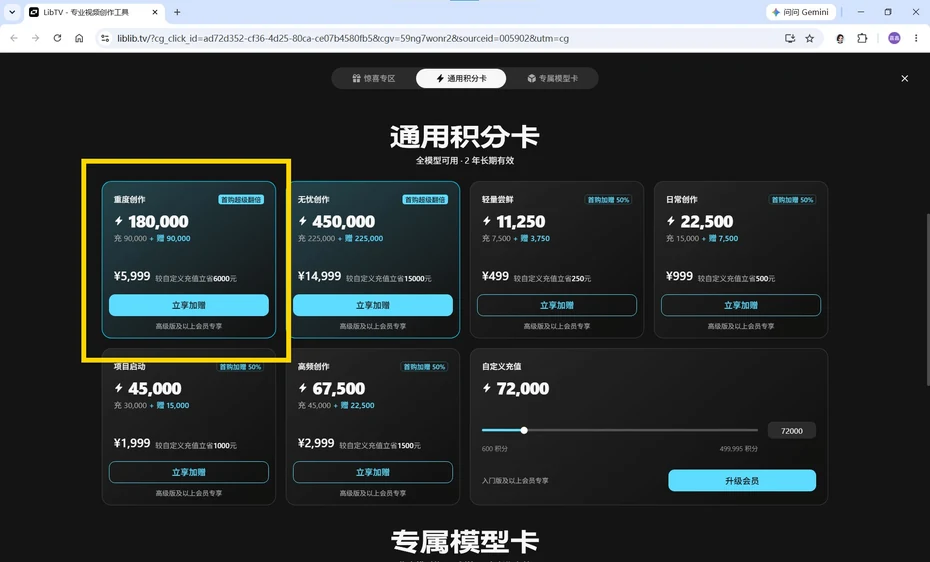
Task: Reload the current page
Action: point(58,38)
